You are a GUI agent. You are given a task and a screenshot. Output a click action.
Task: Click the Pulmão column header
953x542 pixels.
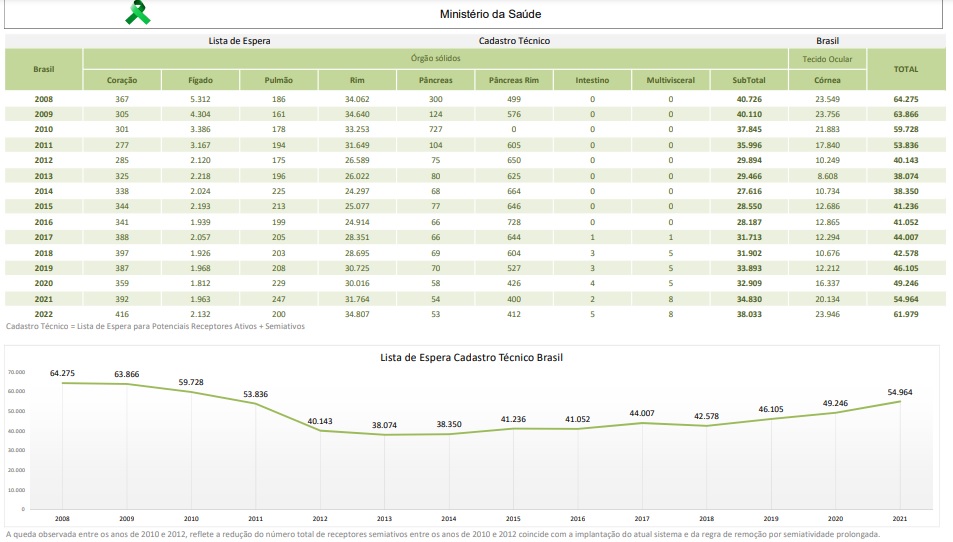tap(278, 79)
